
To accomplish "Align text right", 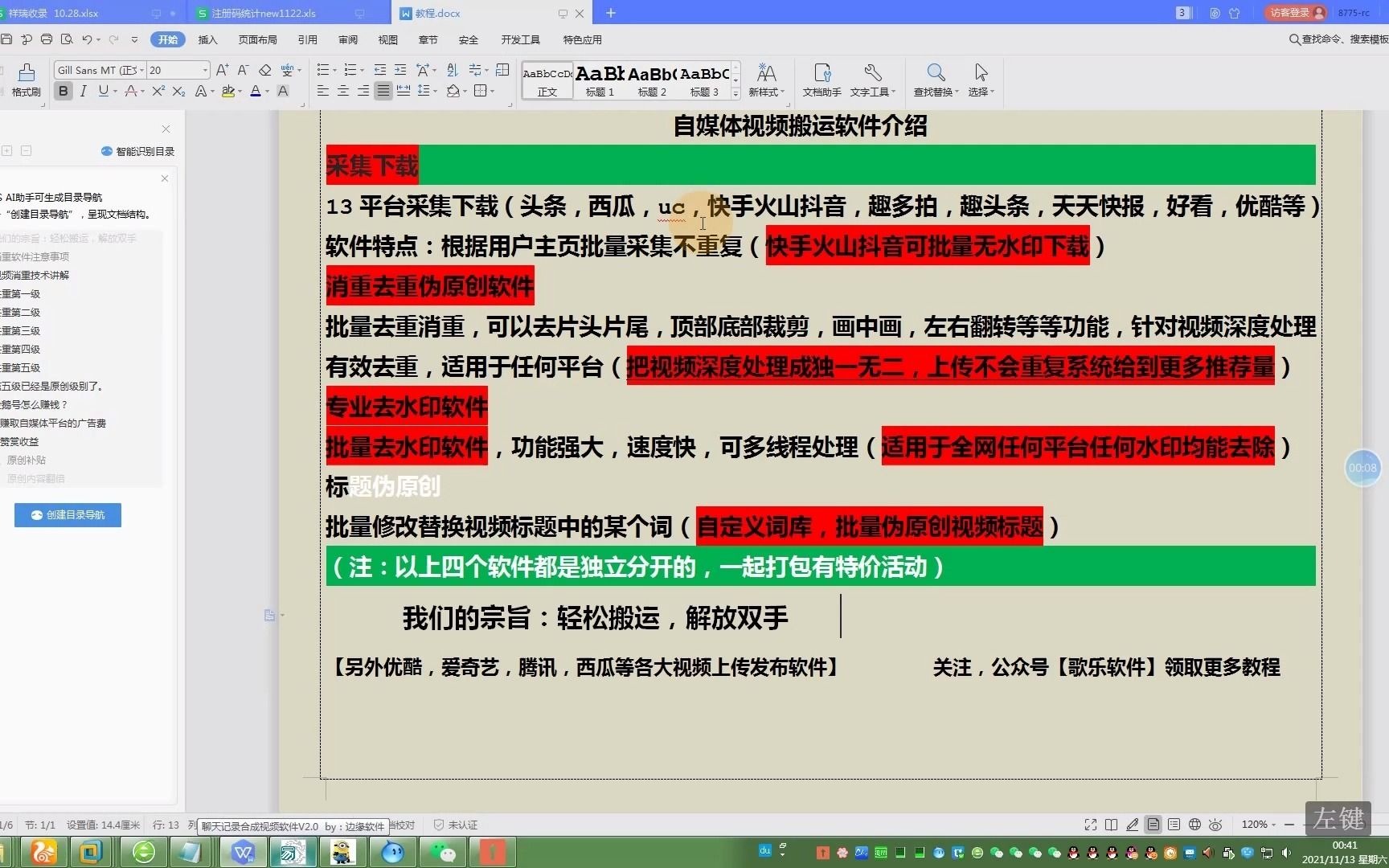I will [363, 91].
